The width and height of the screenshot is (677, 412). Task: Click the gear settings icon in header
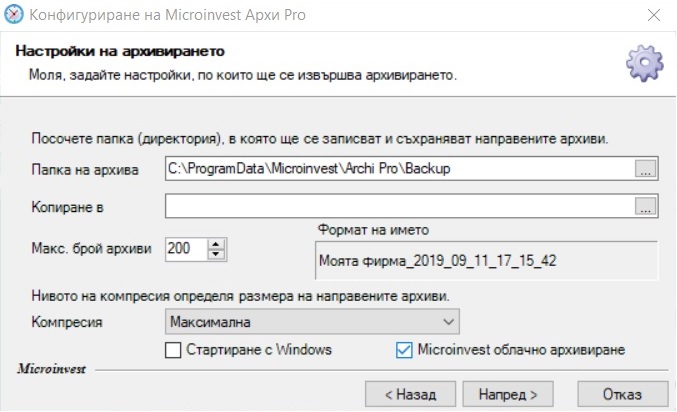pyautogui.click(x=645, y=63)
